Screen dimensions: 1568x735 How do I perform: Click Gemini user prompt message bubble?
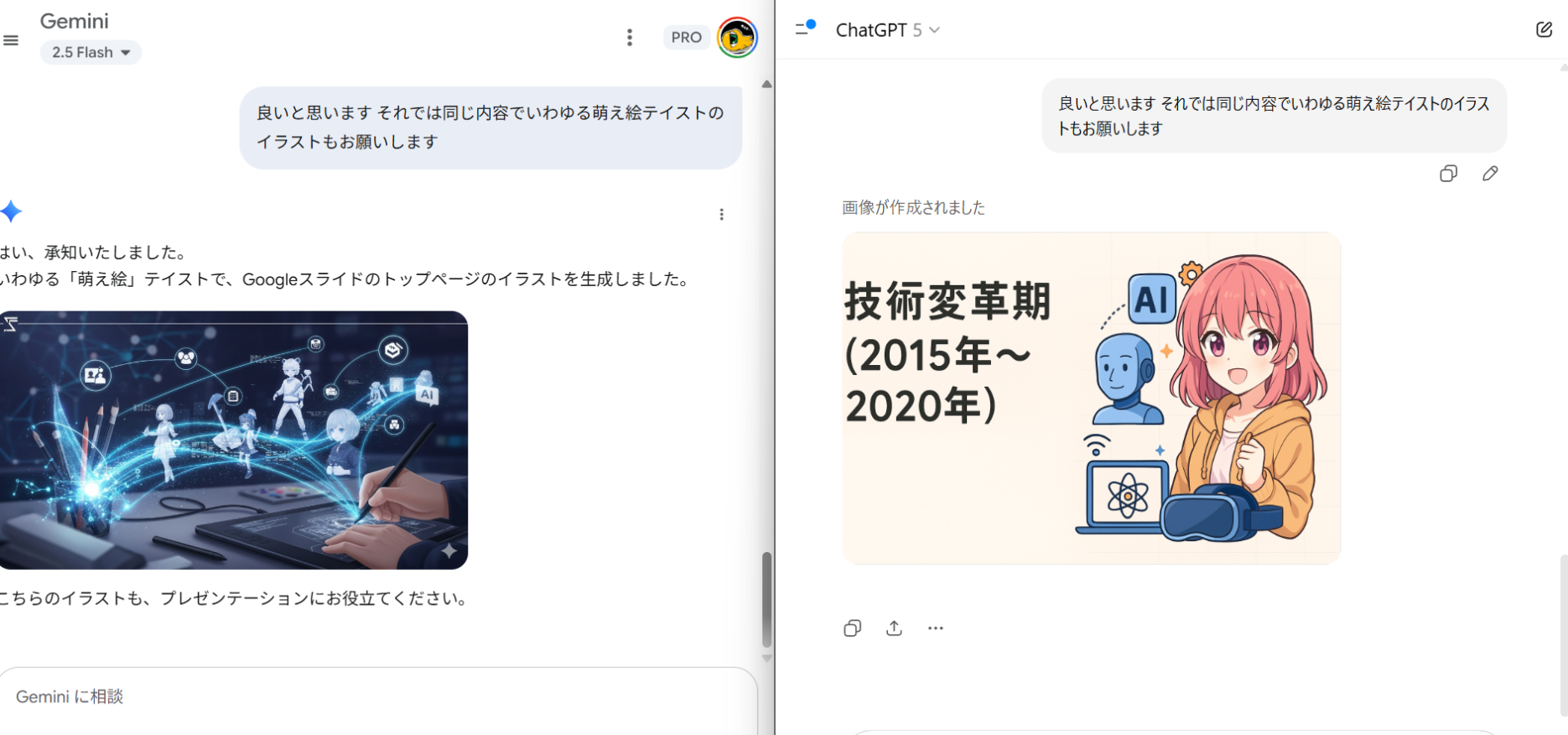[x=491, y=128]
